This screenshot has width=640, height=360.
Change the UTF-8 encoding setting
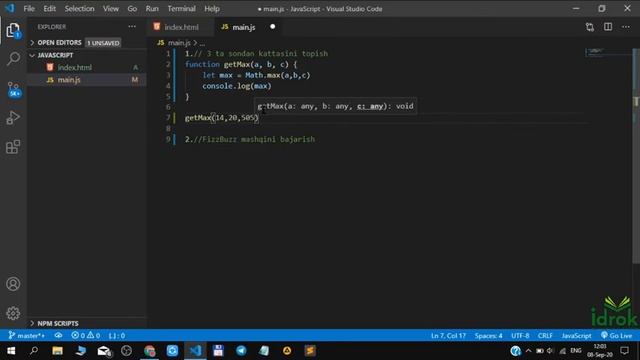coord(520,336)
